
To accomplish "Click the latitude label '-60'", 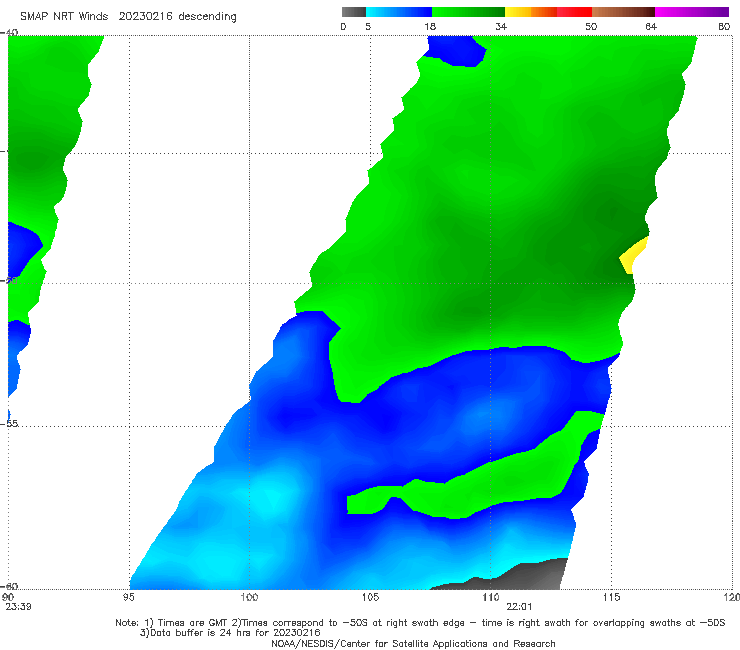I will [x=9, y=586].
